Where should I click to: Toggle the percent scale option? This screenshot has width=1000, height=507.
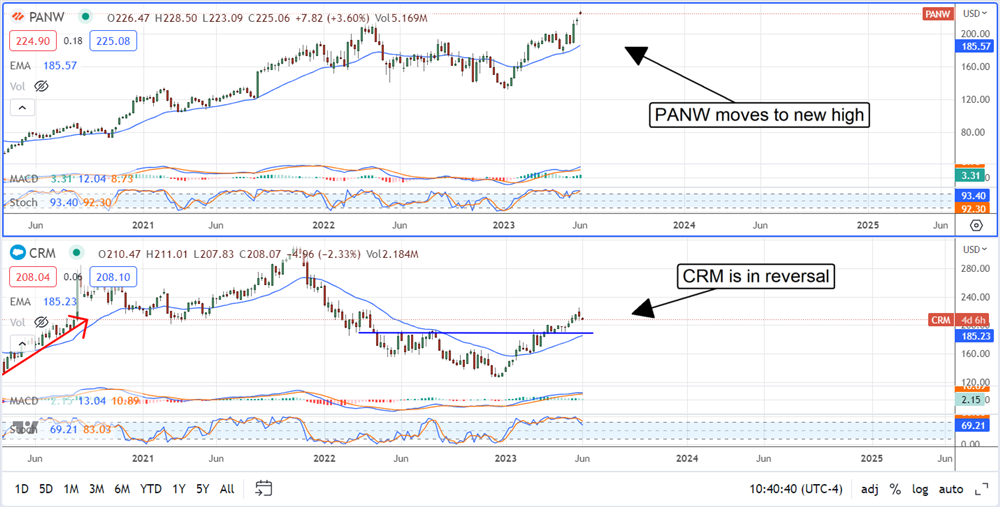895,489
